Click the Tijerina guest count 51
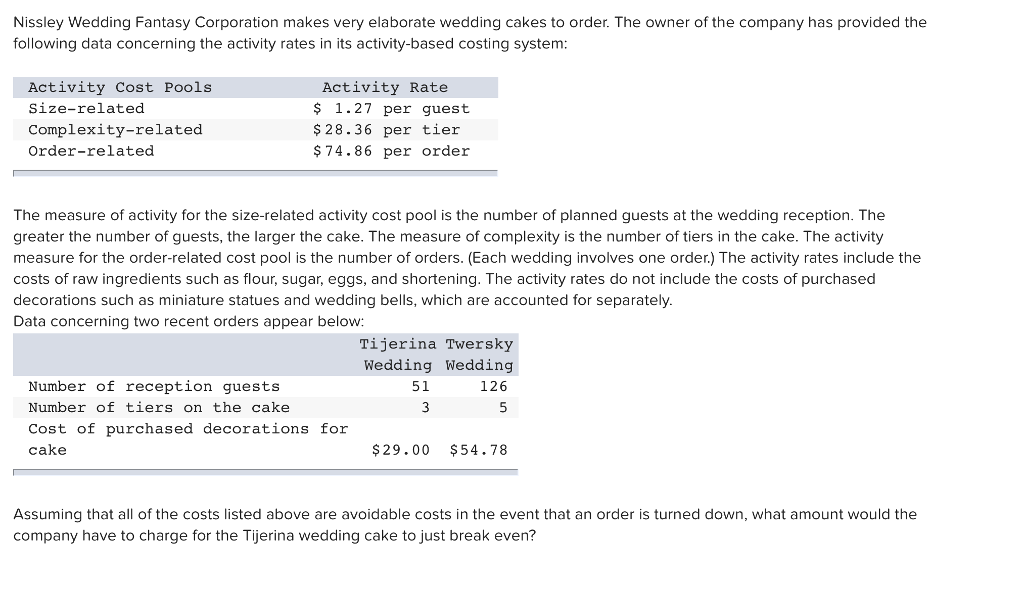This screenshot has width=1024, height=589. (421, 387)
